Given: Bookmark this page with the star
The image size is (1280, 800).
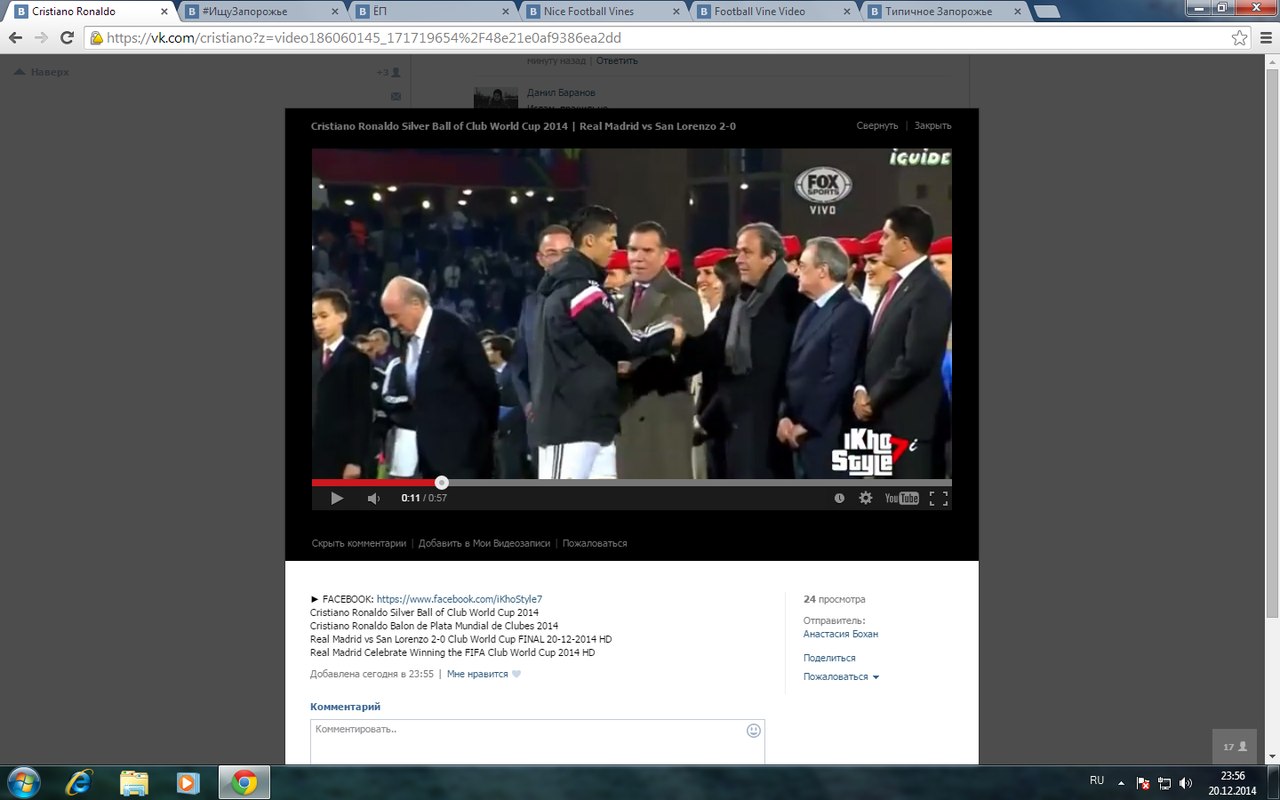Looking at the screenshot, I should coord(1240,38).
